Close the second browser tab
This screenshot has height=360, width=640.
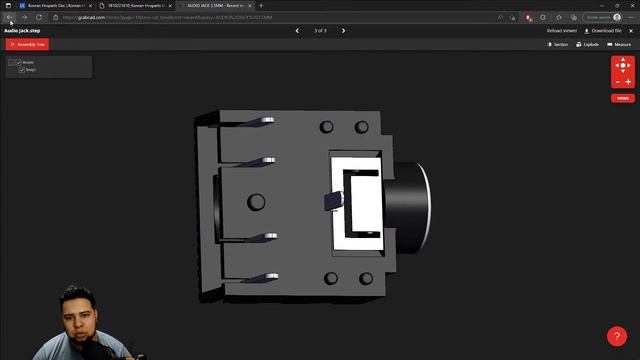170,6
